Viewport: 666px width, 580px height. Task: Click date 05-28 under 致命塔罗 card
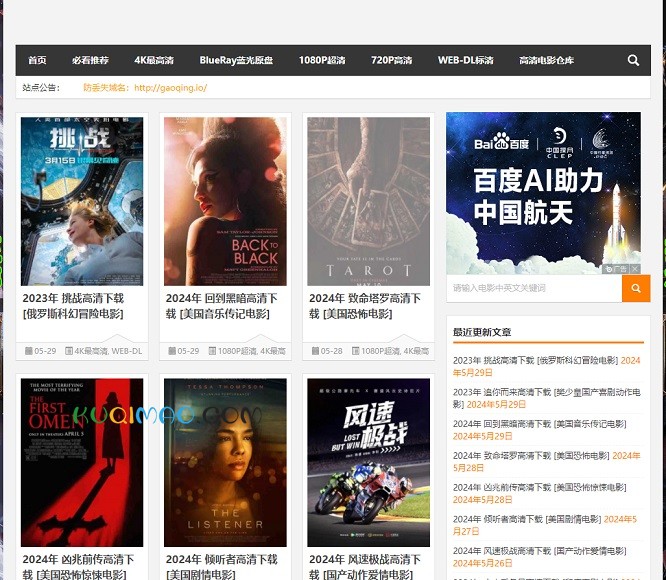[x=332, y=351]
